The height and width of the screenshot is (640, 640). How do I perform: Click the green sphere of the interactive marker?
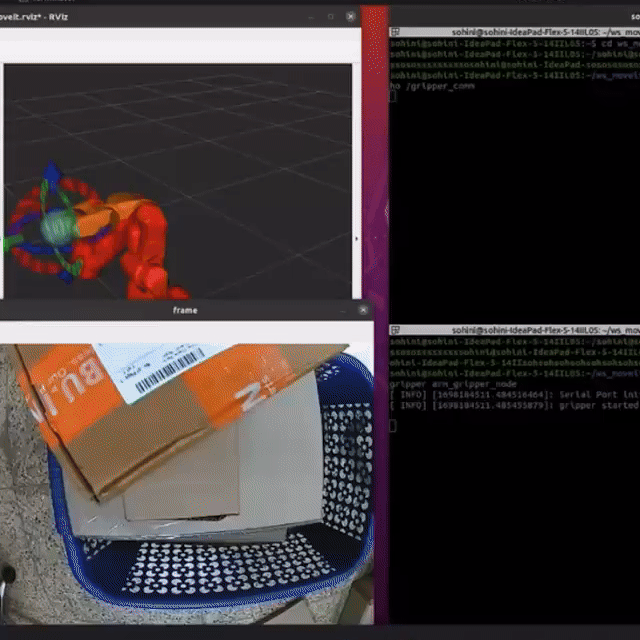[58, 227]
